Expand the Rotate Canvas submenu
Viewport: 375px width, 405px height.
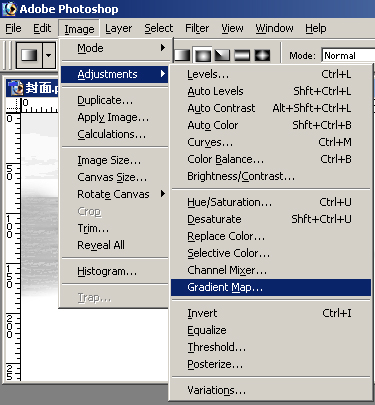tap(115, 194)
